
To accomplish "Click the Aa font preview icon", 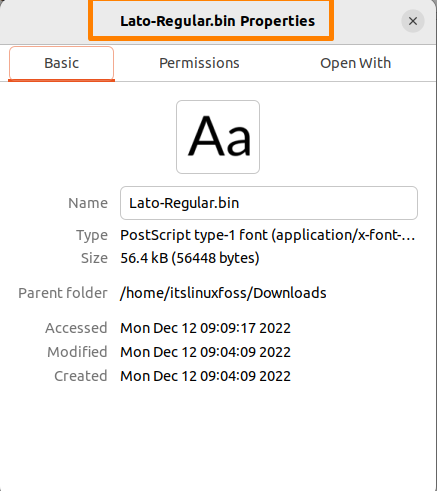I will pos(218,137).
